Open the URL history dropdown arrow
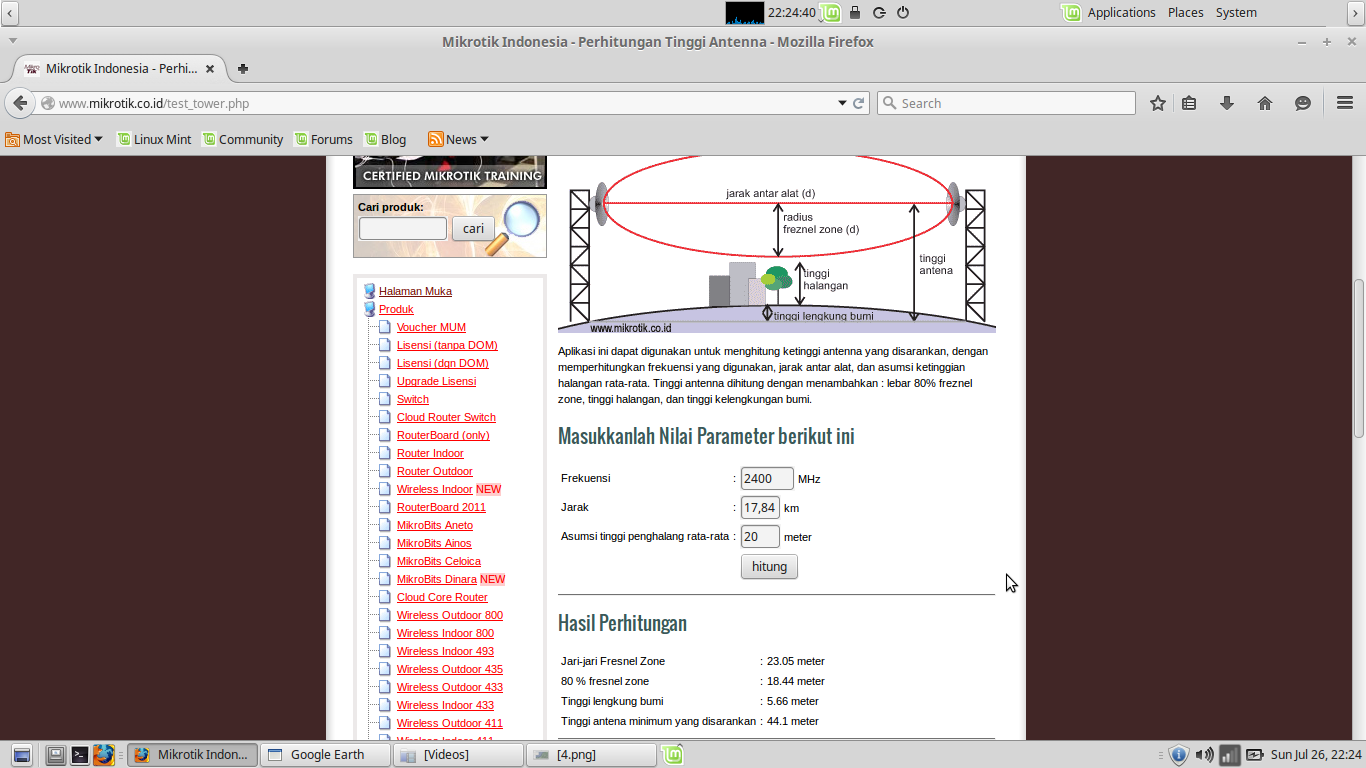This screenshot has width=1366, height=768. [x=840, y=103]
